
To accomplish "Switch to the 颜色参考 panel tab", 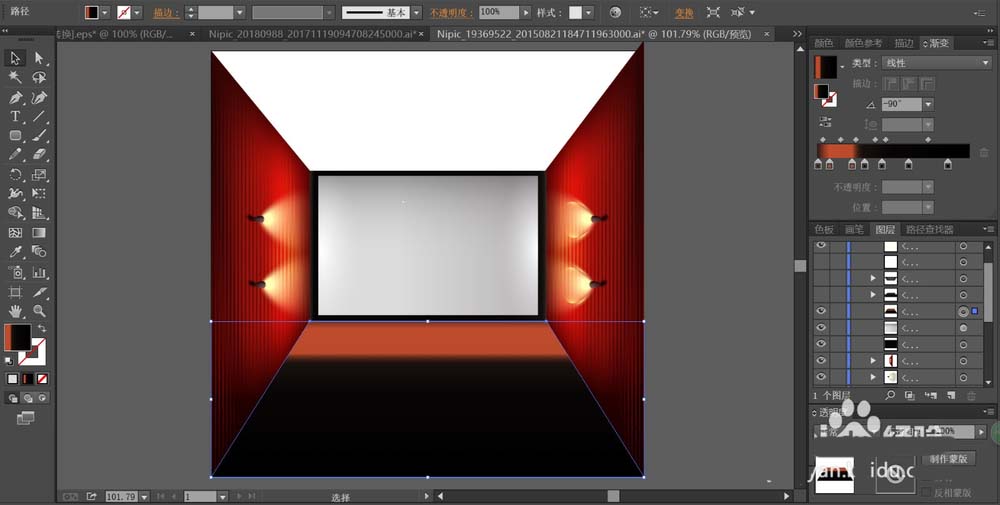I will tap(864, 43).
